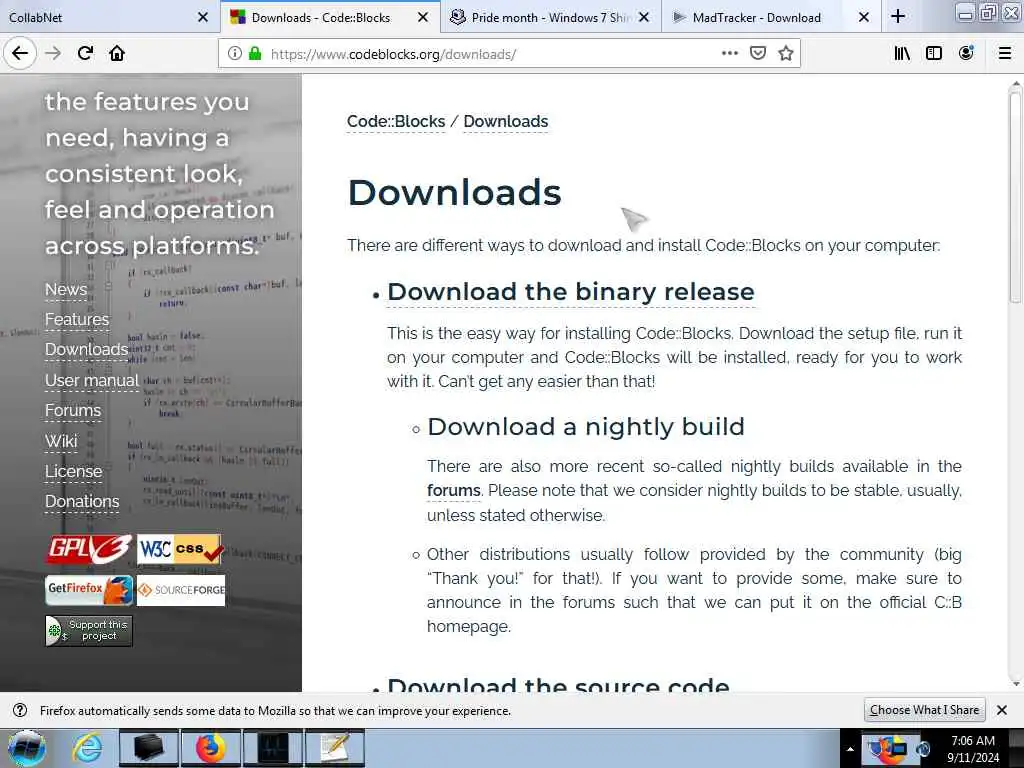Click the W3C CSS validation badge
Screen dimensions: 1024x768
tap(180, 549)
